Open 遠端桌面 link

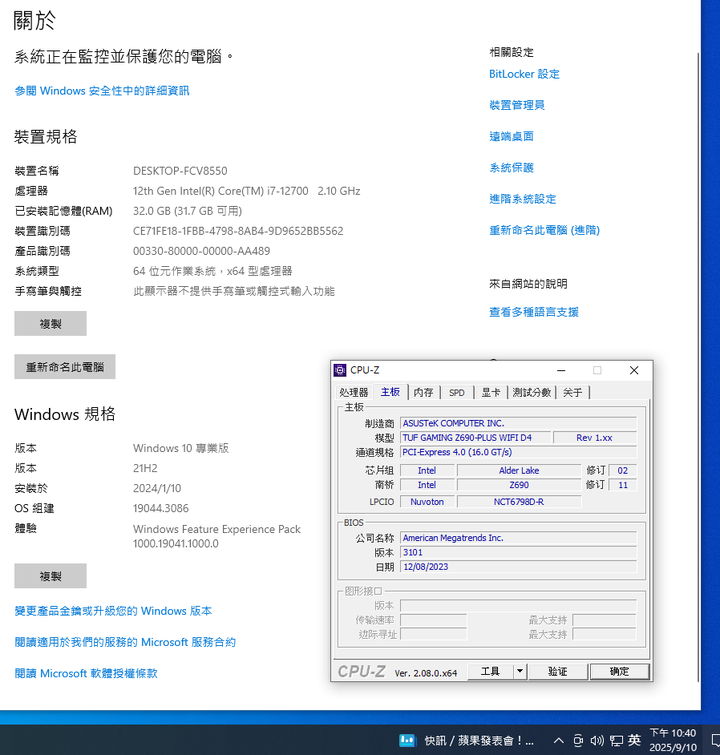point(511,136)
